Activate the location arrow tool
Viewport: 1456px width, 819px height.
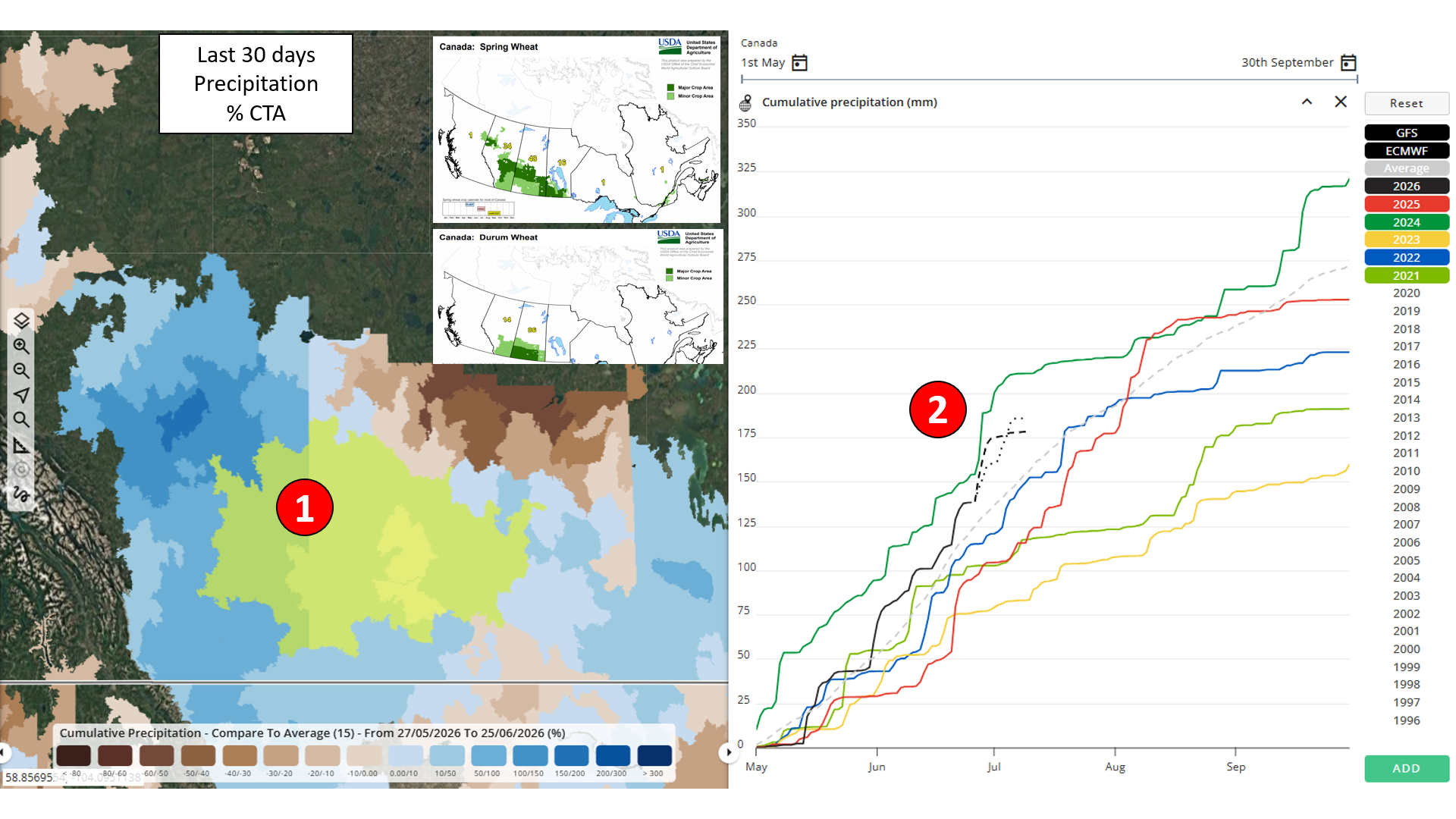21,395
